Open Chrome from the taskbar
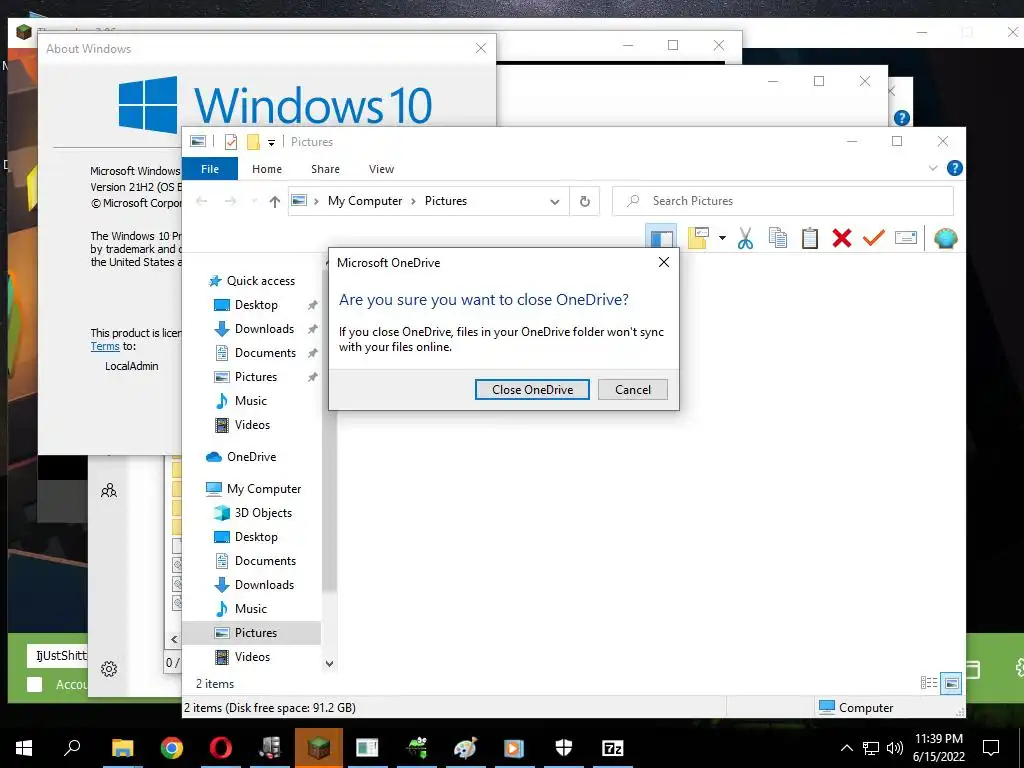Image resolution: width=1024 pixels, height=768 pixels. 172,748
